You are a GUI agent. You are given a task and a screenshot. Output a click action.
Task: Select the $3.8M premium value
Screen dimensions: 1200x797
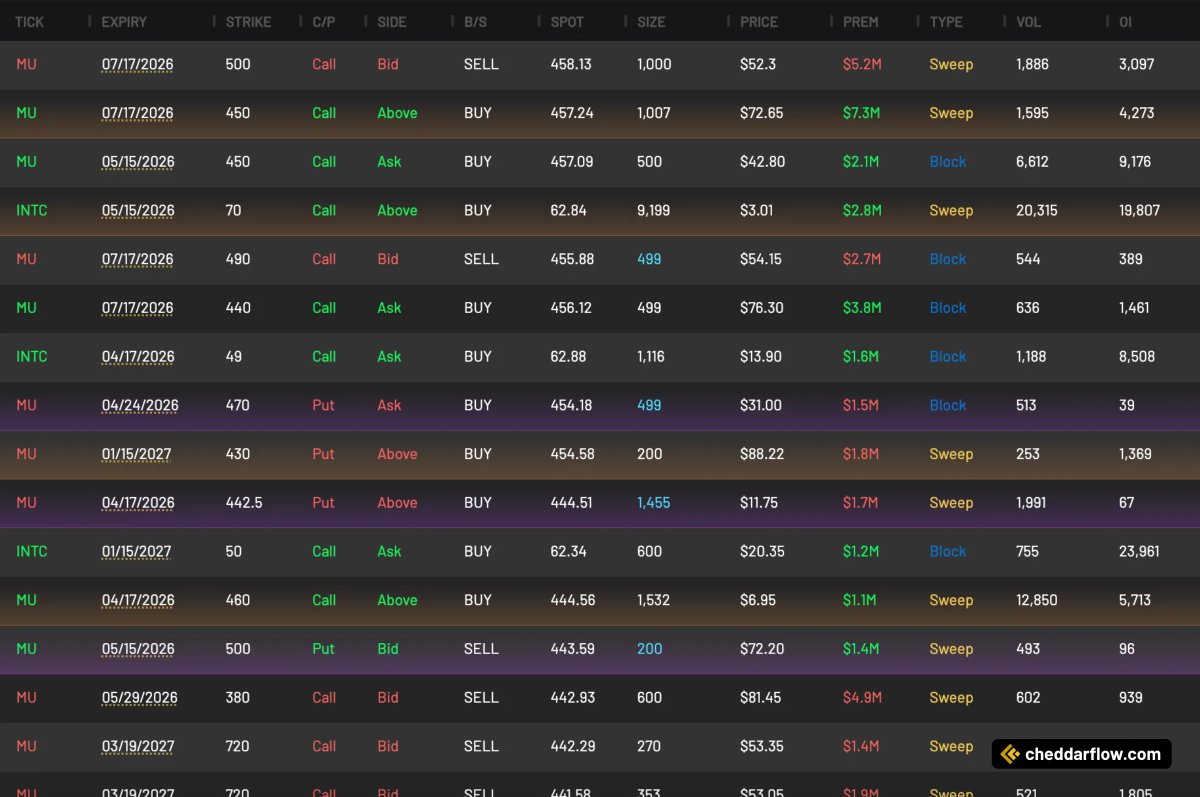click(x=862, y=308)
